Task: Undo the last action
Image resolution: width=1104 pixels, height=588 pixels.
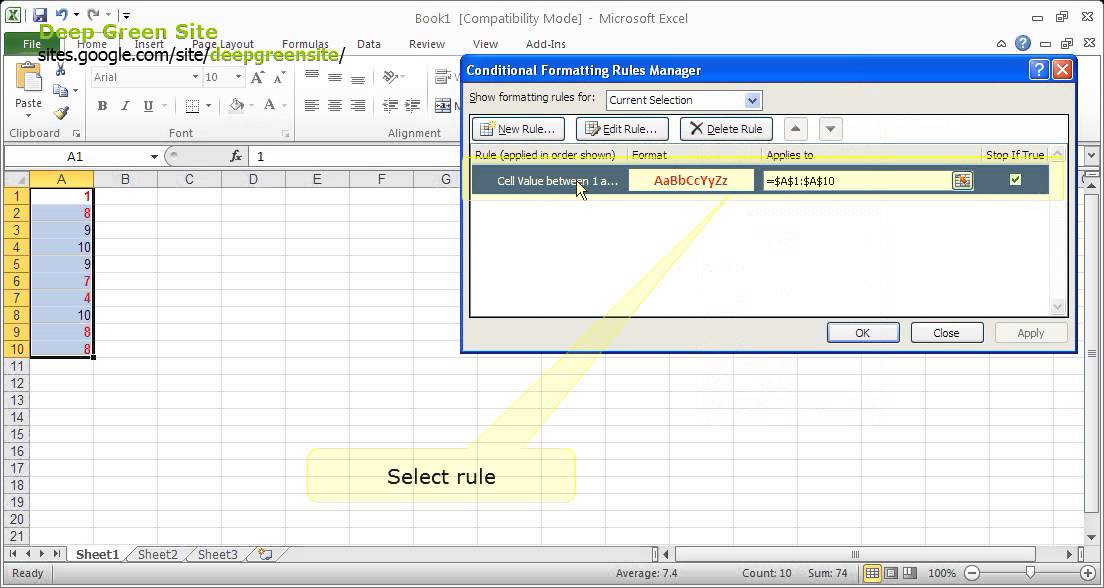Action: tap(62, 15)
